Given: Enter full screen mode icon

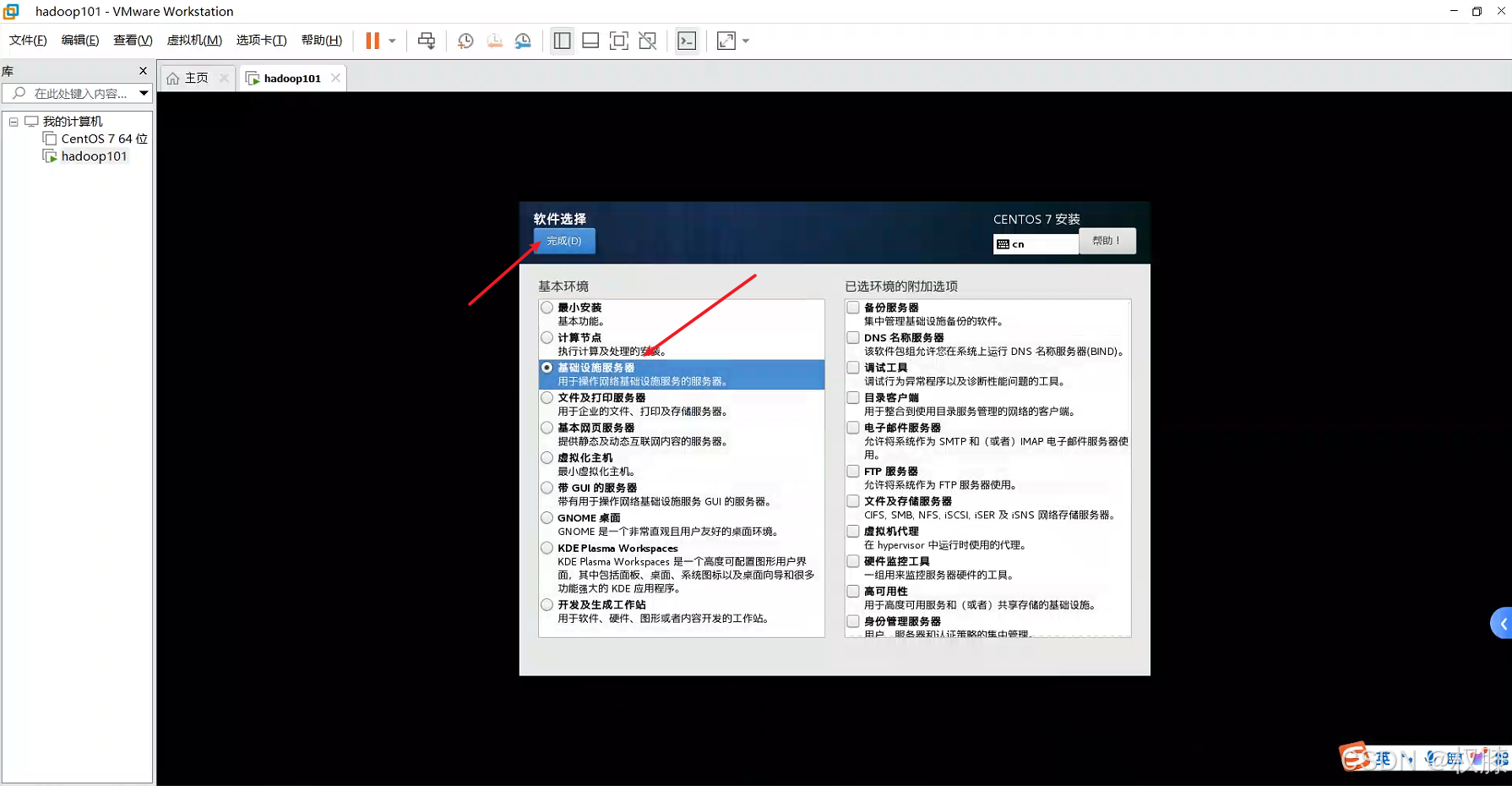Looking at the screenshot, I should (x=619, y=41).
